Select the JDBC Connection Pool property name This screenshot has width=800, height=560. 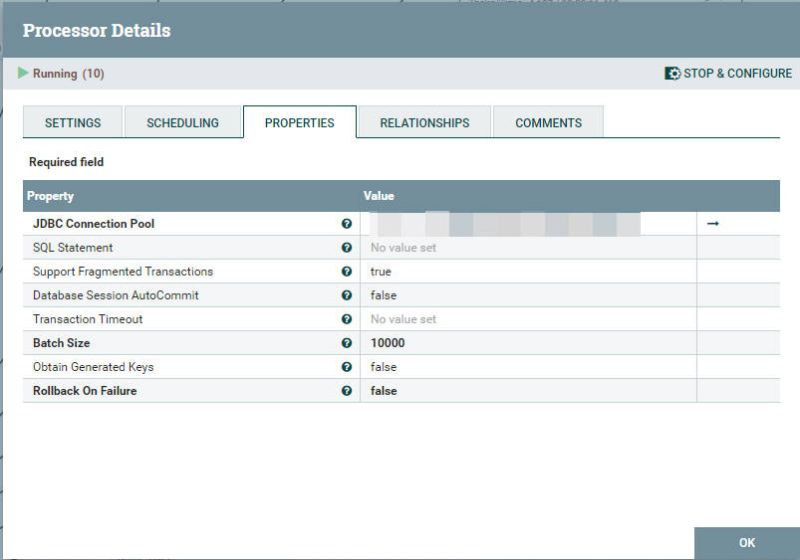click(93, 223)
